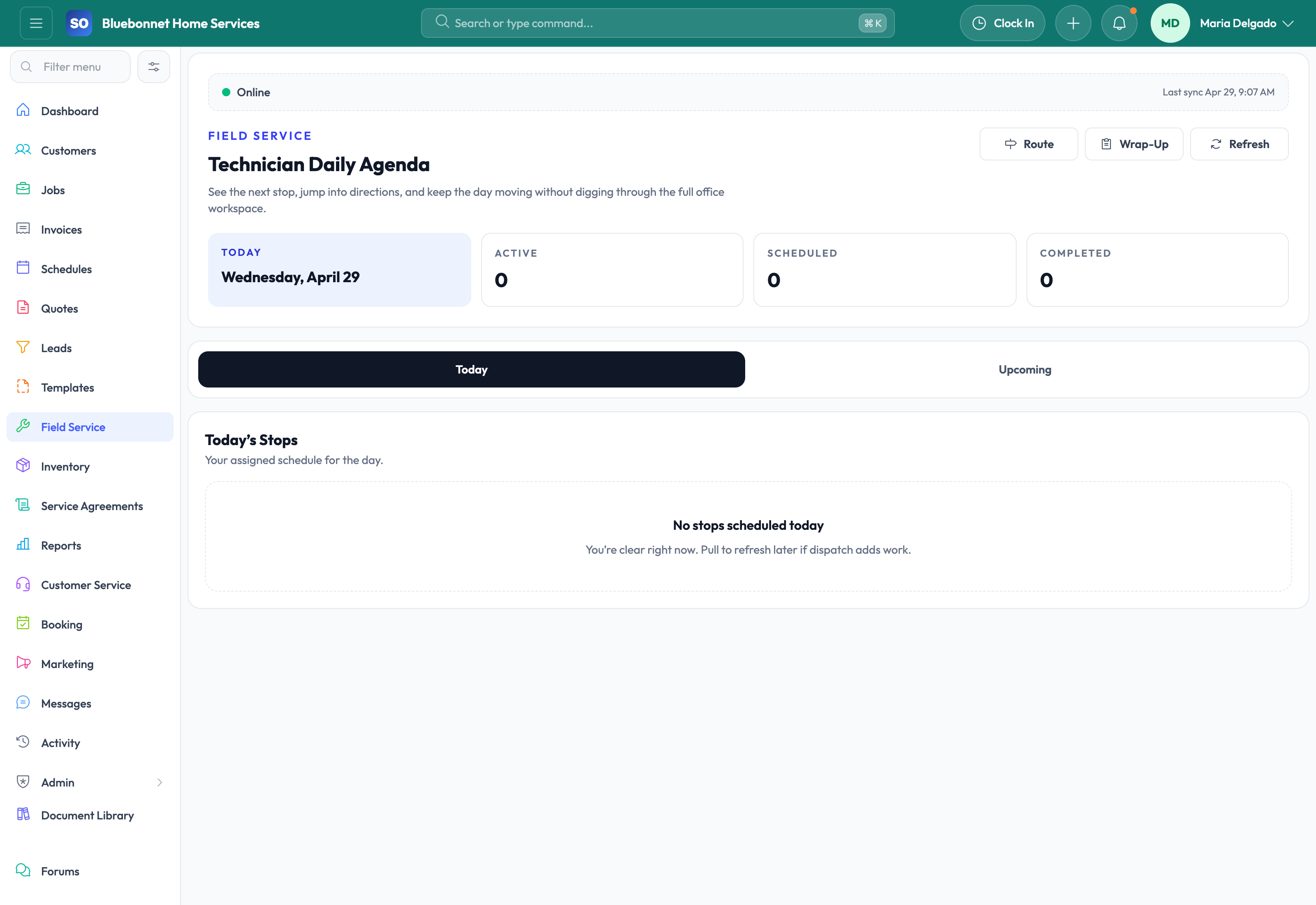
Task: Click the Refresh button
Action: [1240, 144]
